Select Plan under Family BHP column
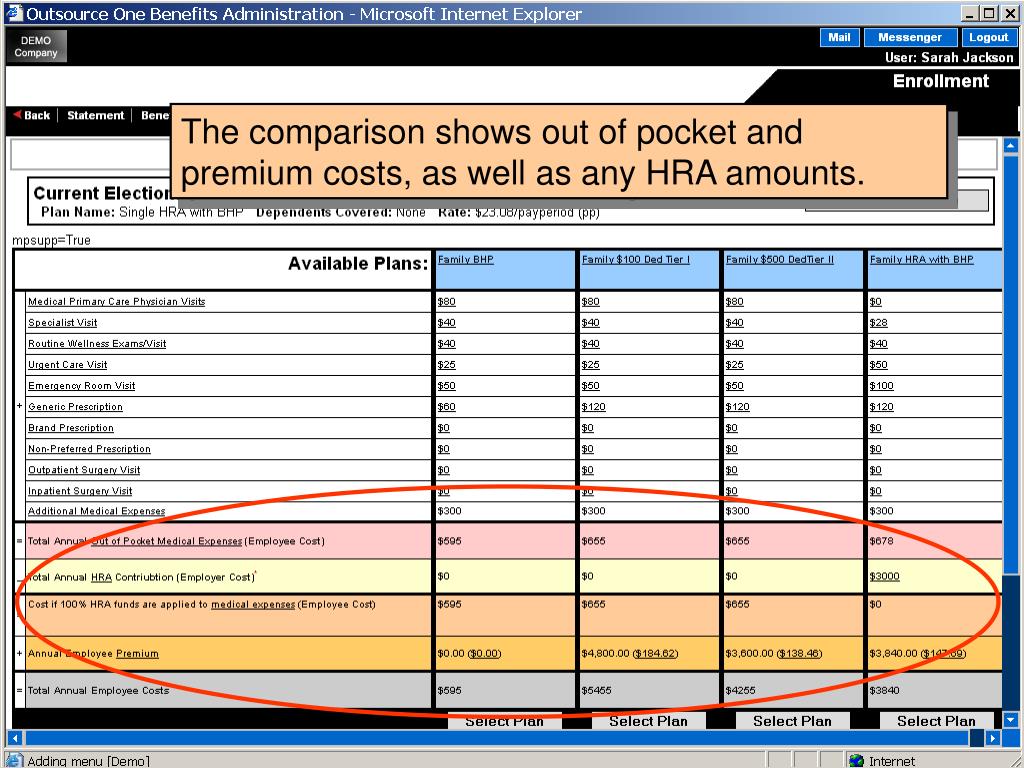 [504, 721]
